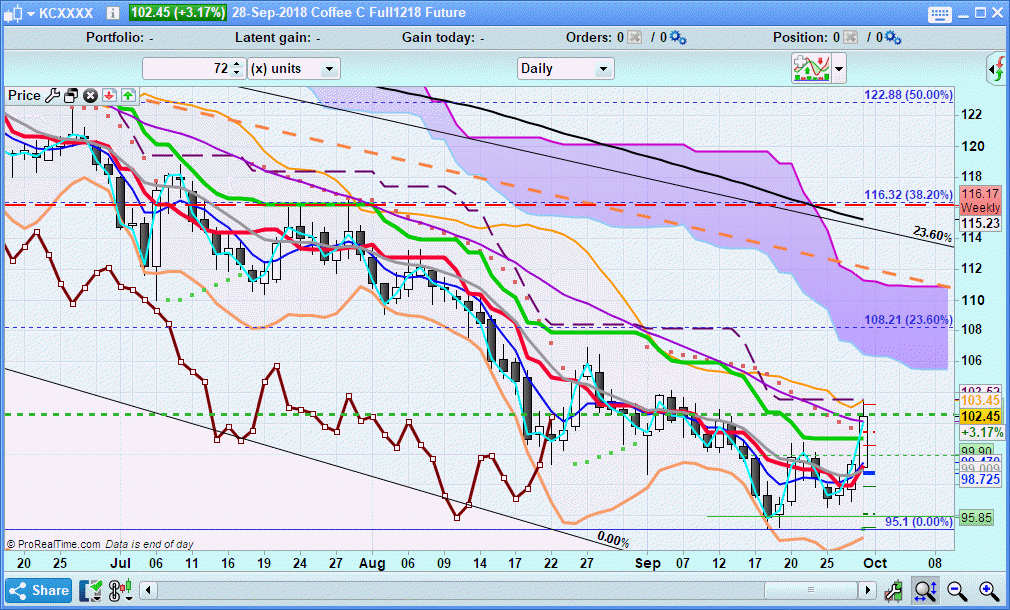Viewport: 1010px width, 610px height.
Task: Open the candlestick chart style menu
Action: point(18,13)
